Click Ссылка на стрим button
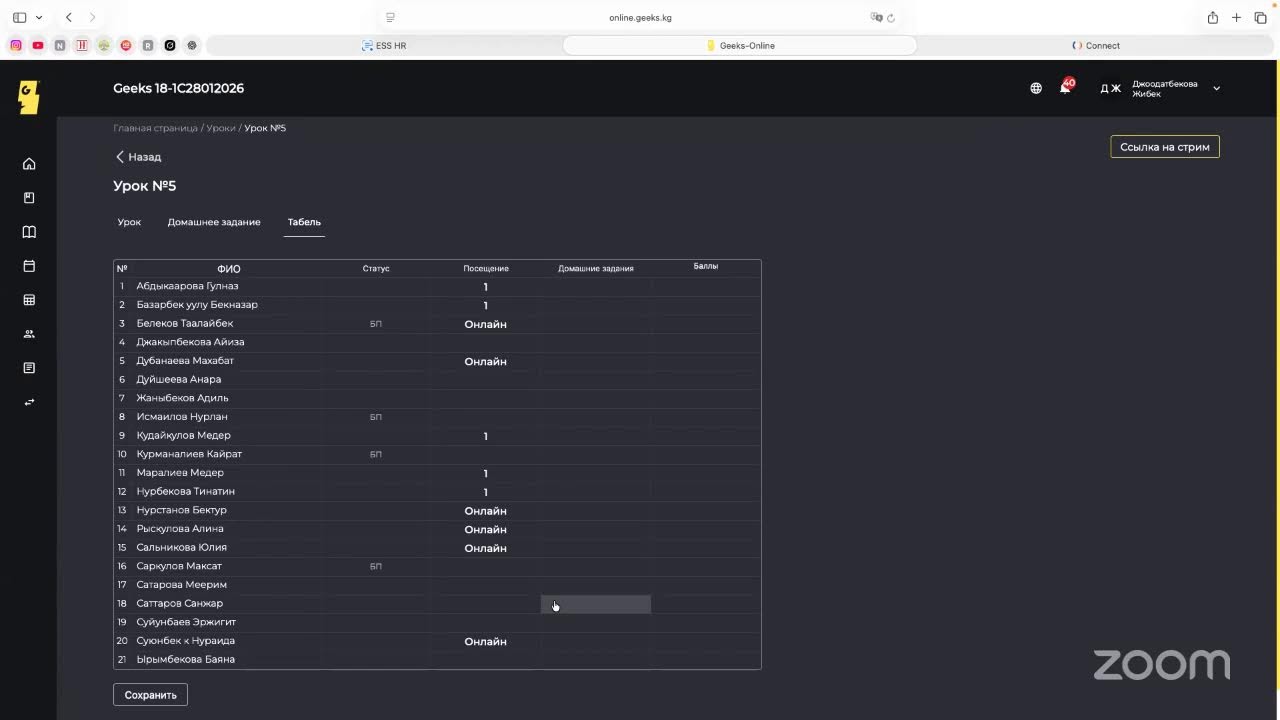Screen dimensions: 1280x720 click(1165, 147)
